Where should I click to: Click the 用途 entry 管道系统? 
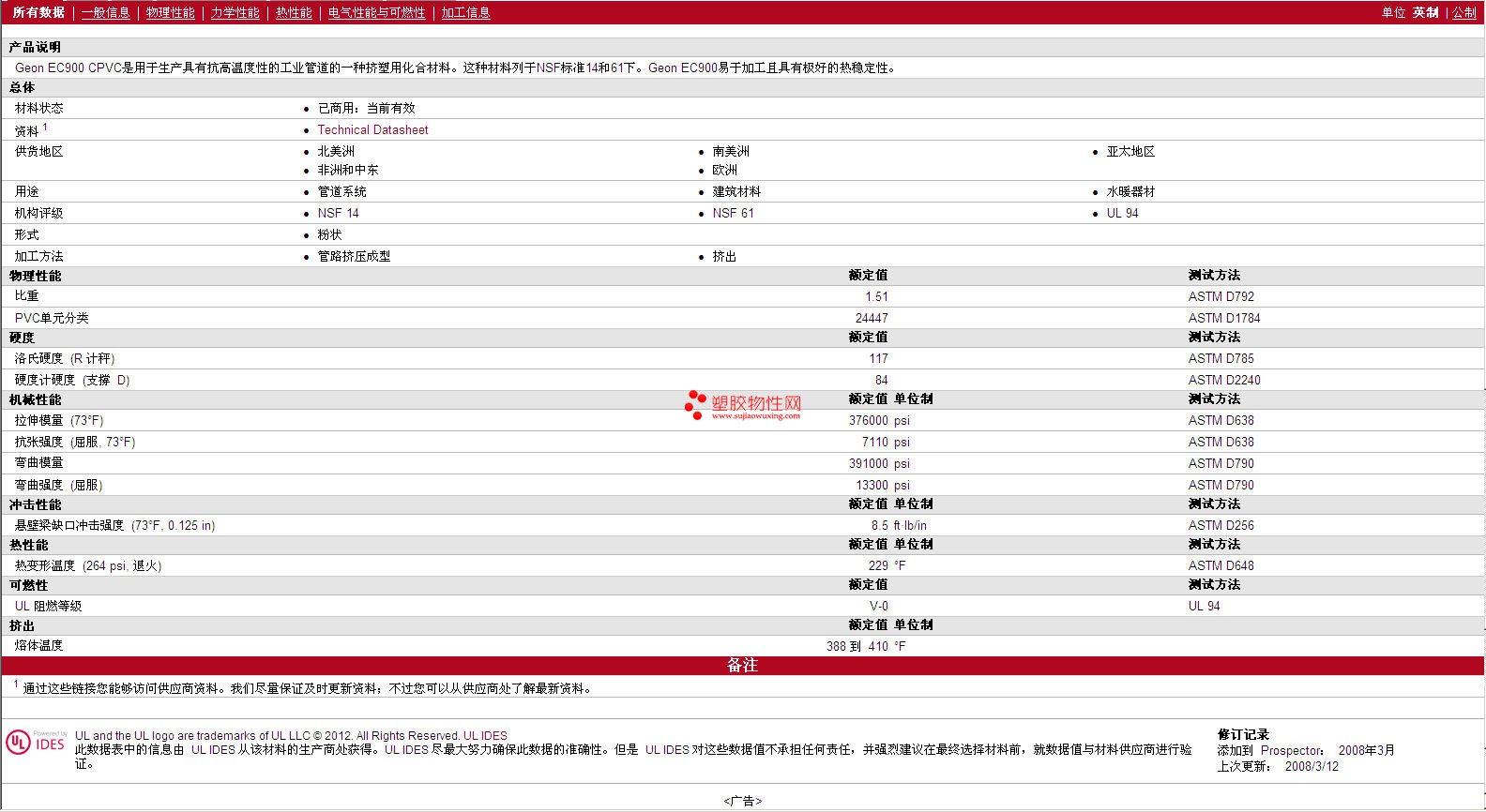(x=341, y=192)
